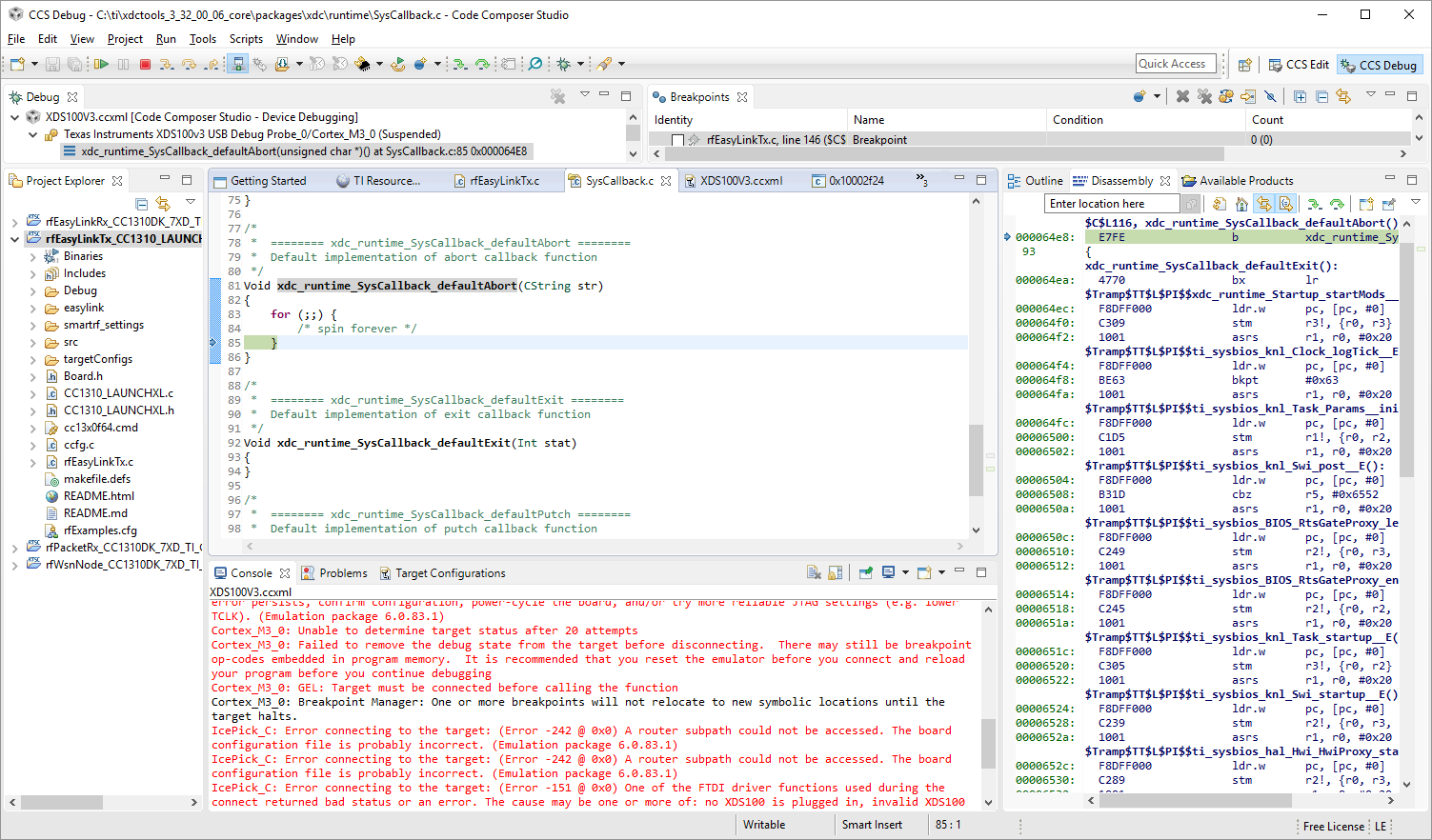
Task: Step Over the current source line
Action: [x=190, y=63]
